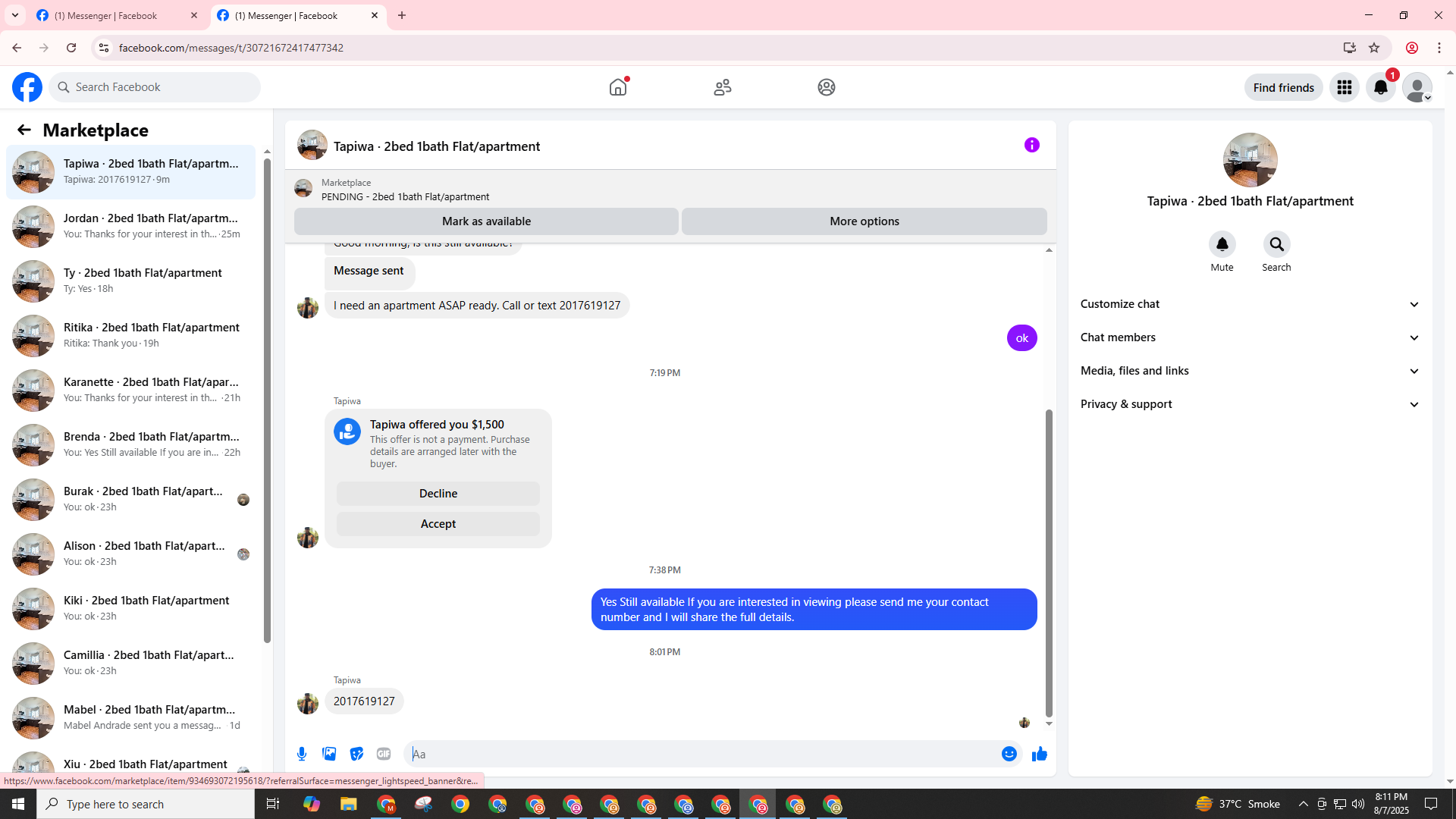Show hidden system tray icons

(1303, 804)
